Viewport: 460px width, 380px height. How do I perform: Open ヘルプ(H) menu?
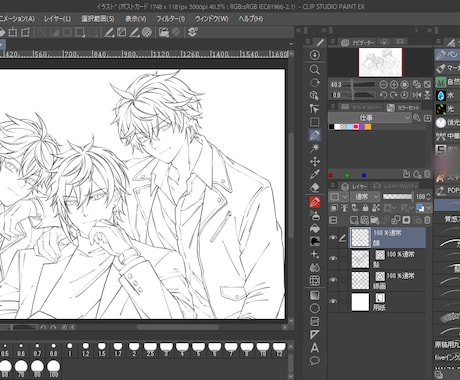coord(251,19)
